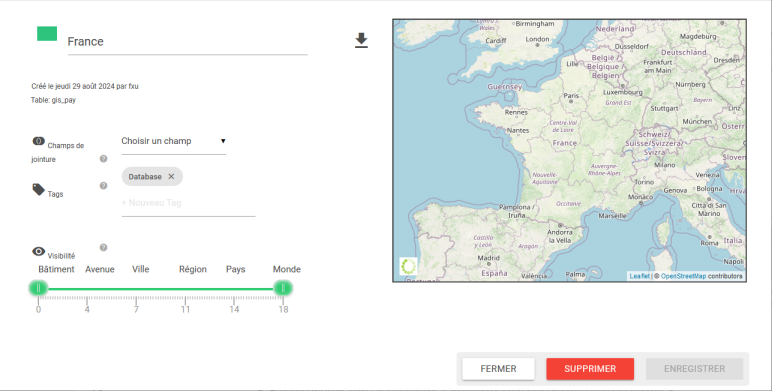Open the OpenStreetMap attribution link

[683, 276]
